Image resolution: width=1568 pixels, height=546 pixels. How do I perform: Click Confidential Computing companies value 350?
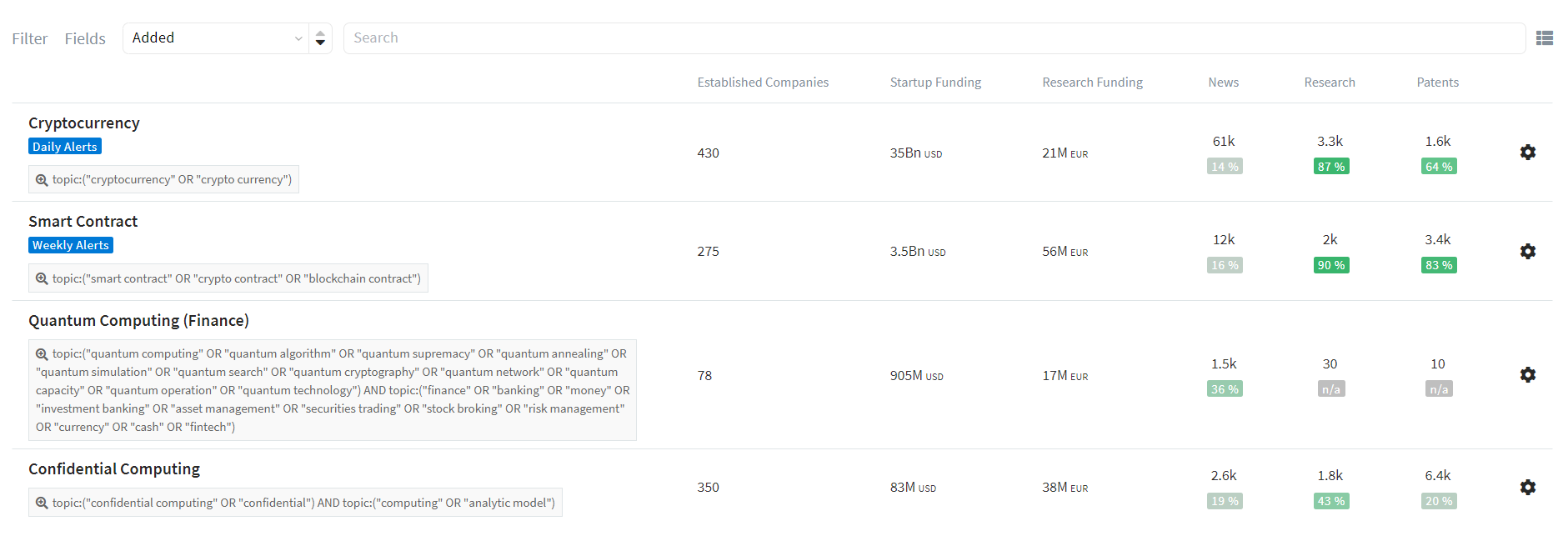tap(708, 488)
